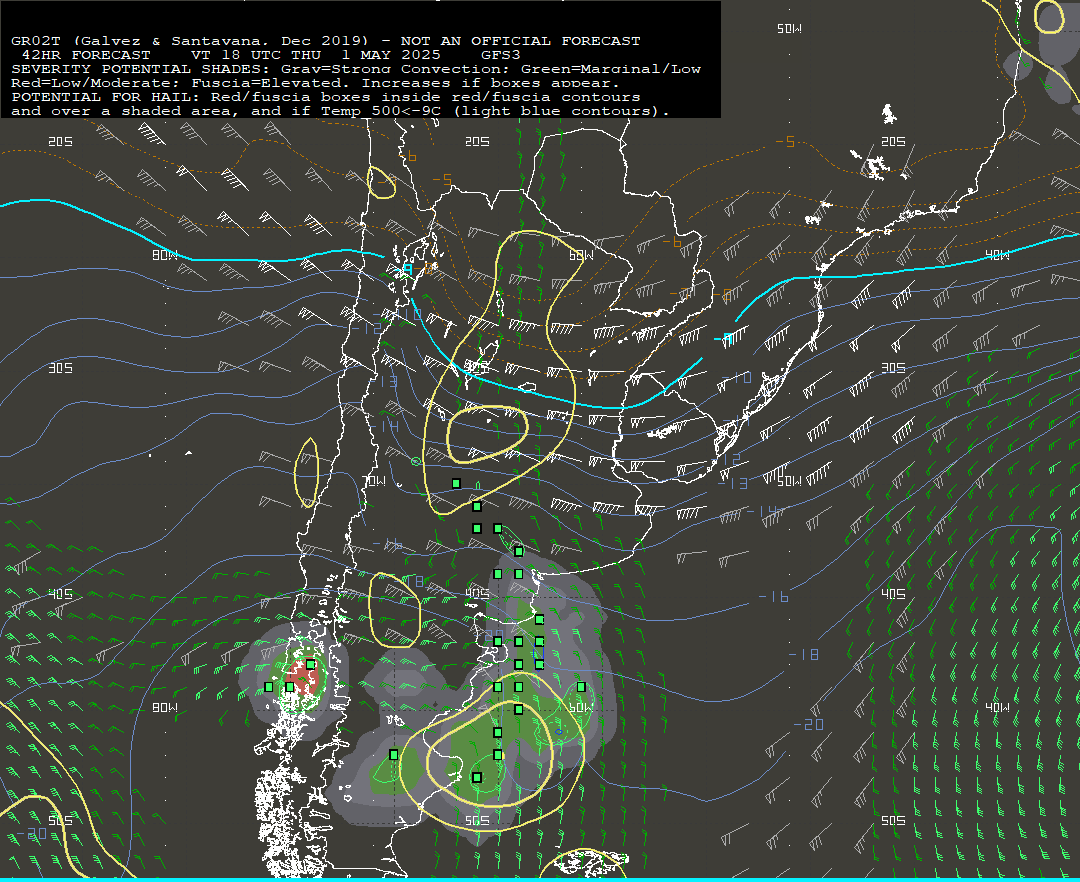Image resolution: width=1080 pixels, height=882 pixels.
Task: Click the "60W" label inside the green Patagonian contour
Action: [x=581, y=708]
